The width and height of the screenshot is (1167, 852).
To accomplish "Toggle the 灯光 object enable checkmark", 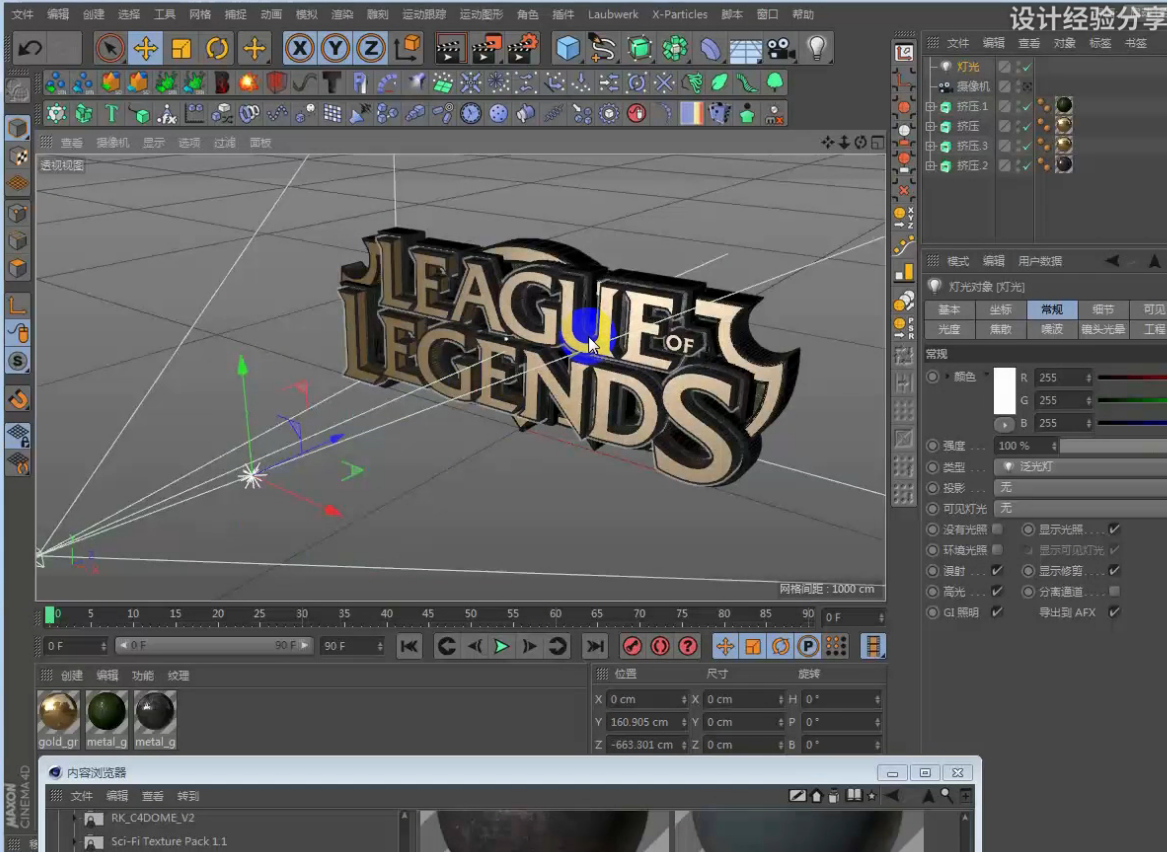I will (x=1027, y=67).
